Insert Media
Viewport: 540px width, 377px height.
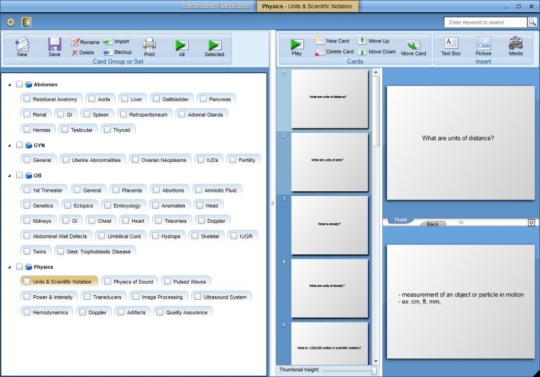point(516,46)
